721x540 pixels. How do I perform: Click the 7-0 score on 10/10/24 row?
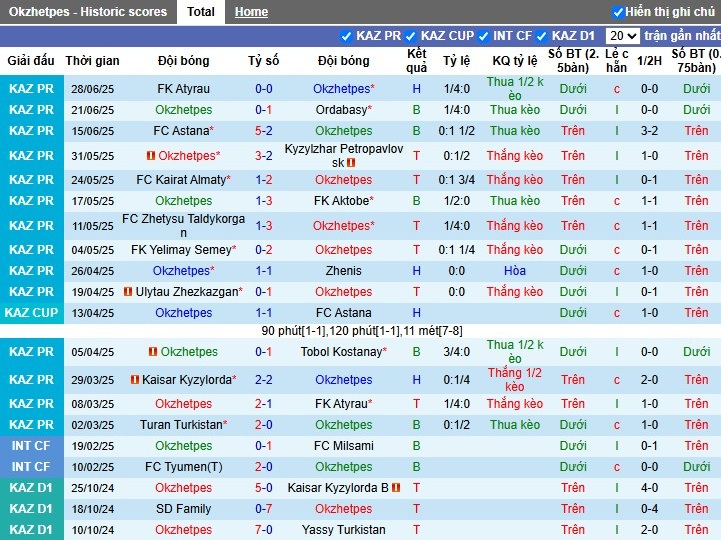[264, 530]
